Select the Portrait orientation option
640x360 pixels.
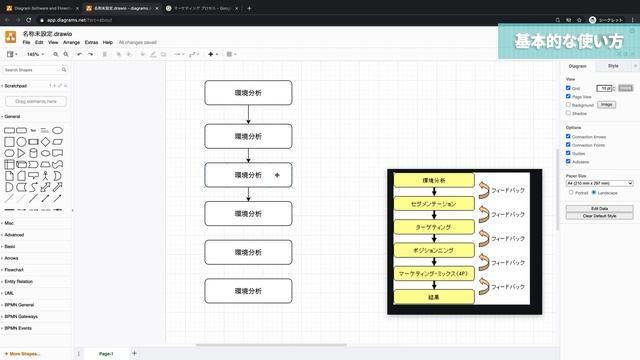pos(571,192)
